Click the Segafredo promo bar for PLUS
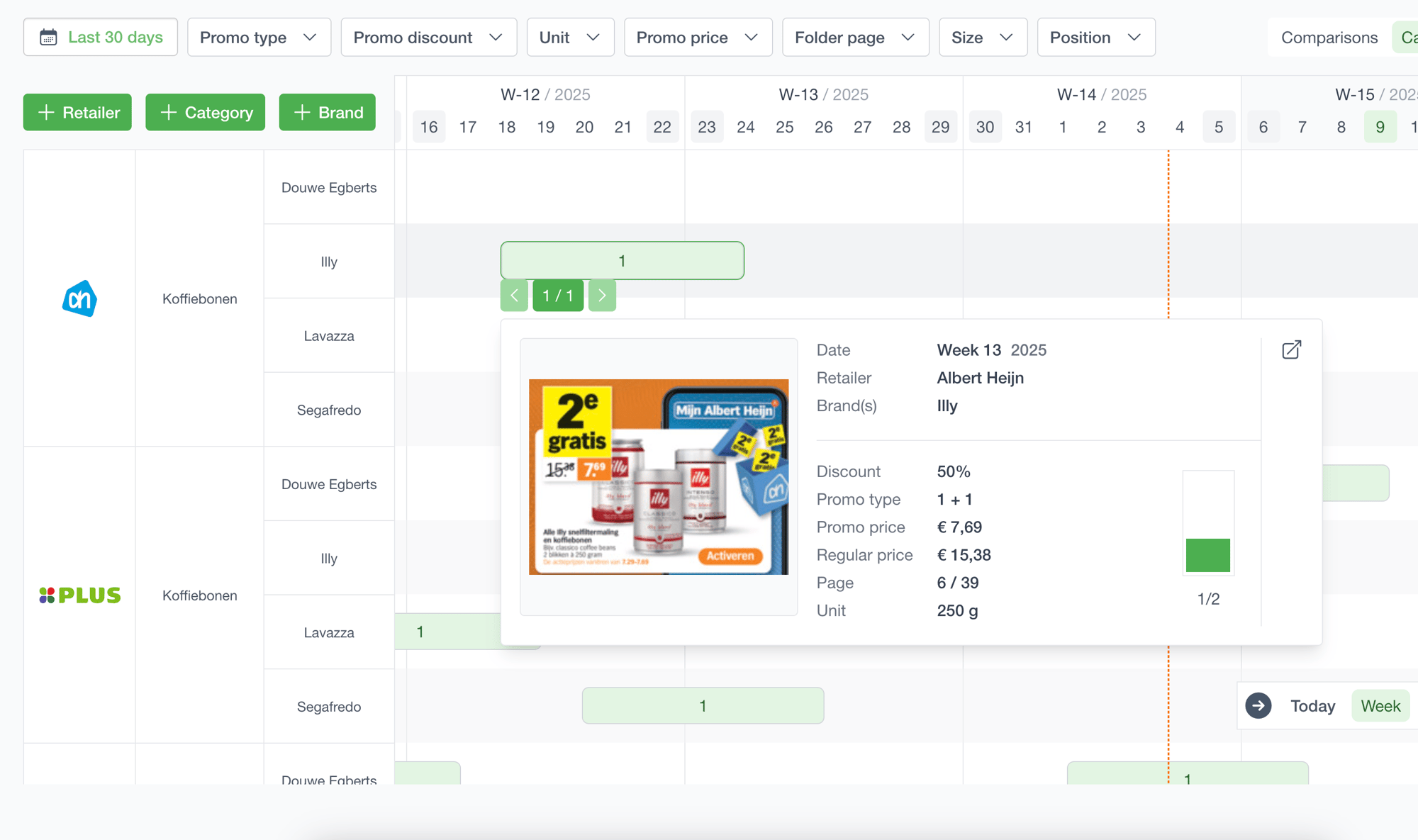Viewport: 1418px width, 840px height. click(x=703, y=705)
